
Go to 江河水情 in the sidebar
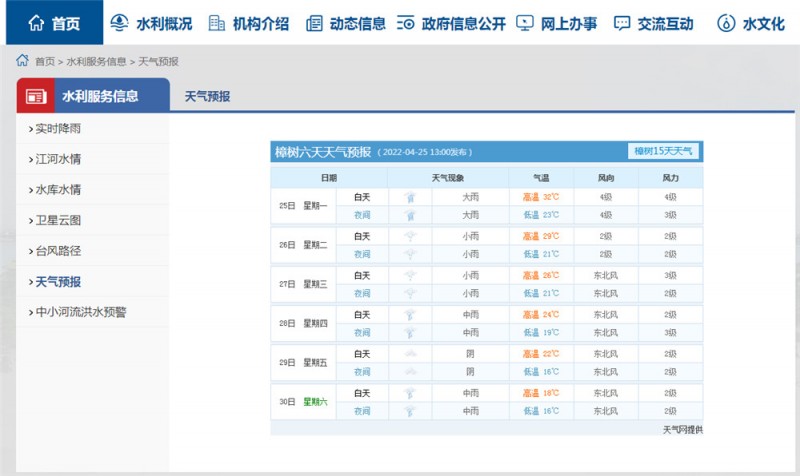tap(58, 159)
